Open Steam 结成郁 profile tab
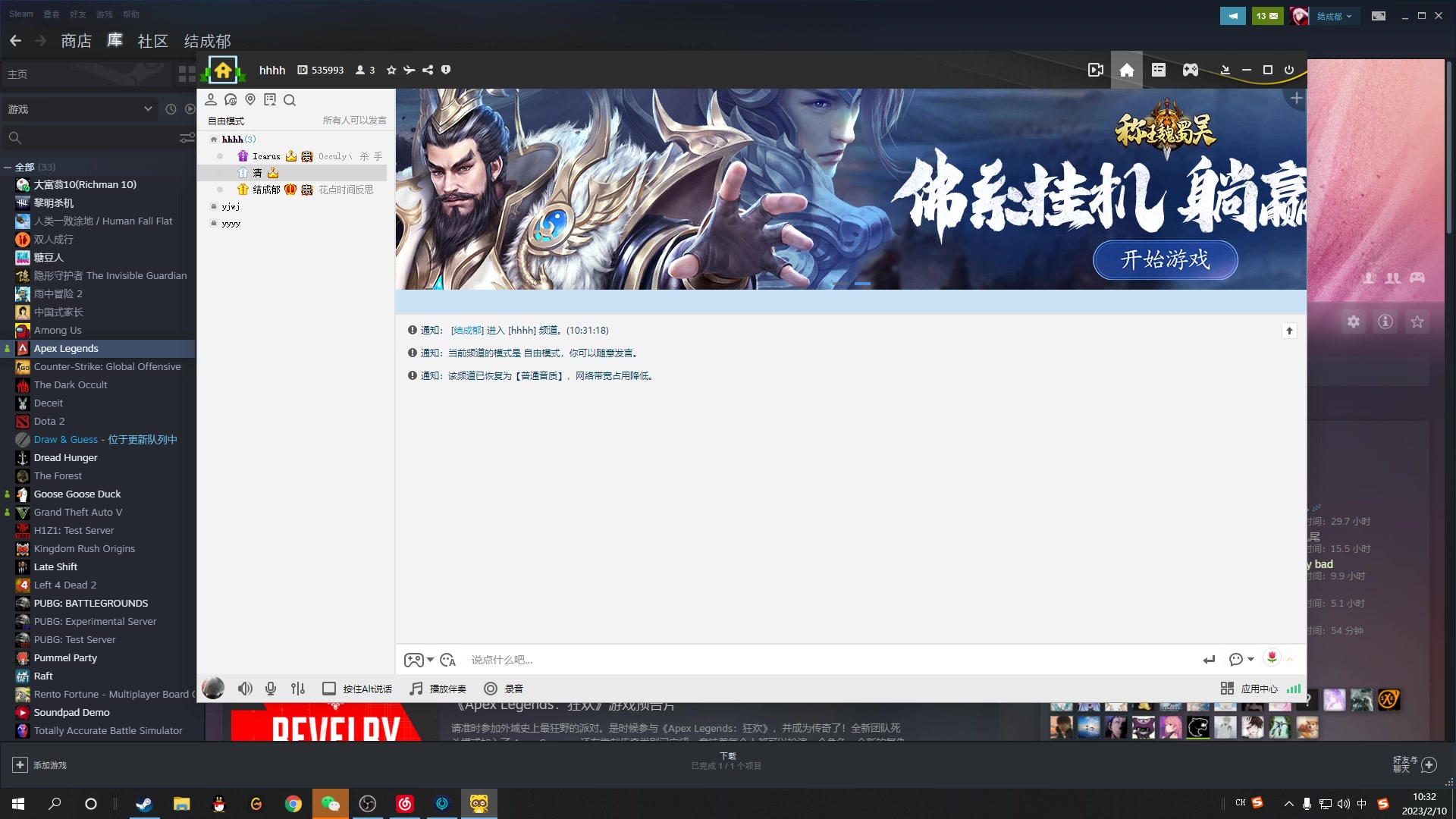Screen dimensions: 1456x819 point(208,41)
